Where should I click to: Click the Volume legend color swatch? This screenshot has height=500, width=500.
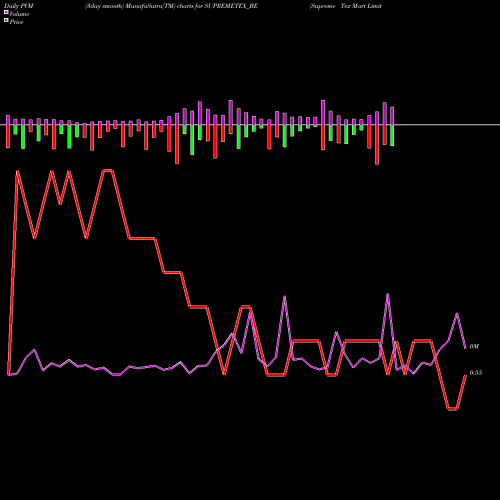pyautogui.click(x=6, y=13)
